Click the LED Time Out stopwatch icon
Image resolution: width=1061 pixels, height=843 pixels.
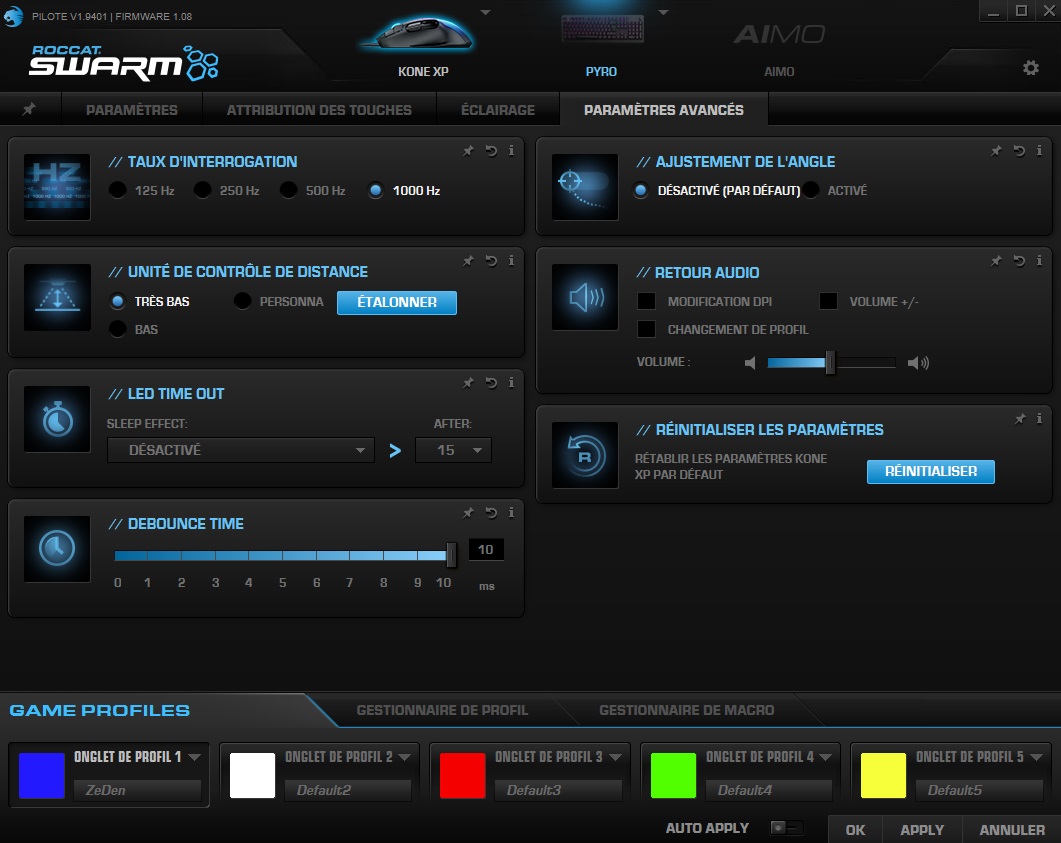(x=56, y=419)
